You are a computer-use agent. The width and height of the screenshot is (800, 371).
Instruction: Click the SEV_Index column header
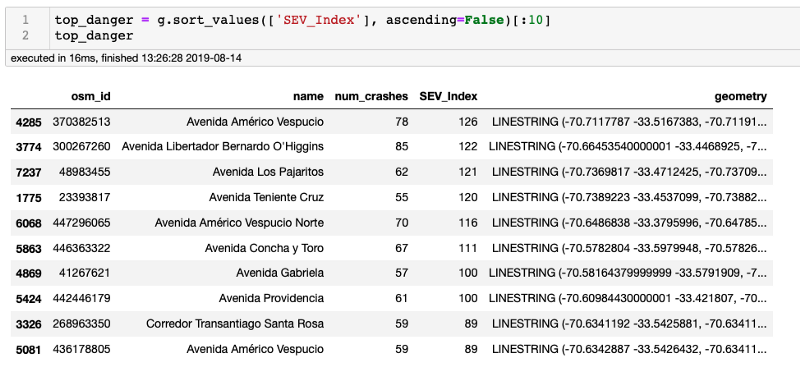coord(448,96)
